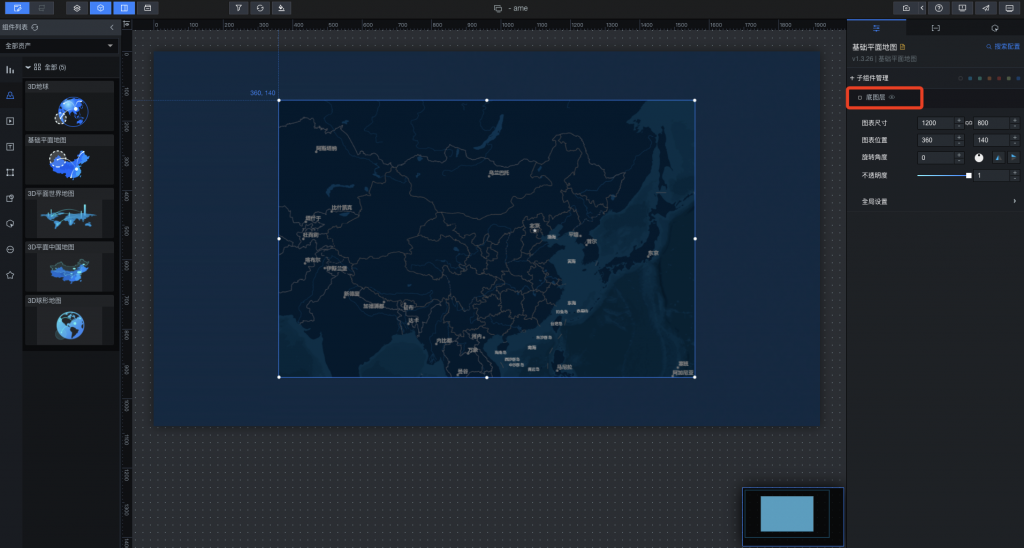Toggle the size aspect-ratio lock link
This screenshot has width=1024, height=548.
[x=968, y=123]
